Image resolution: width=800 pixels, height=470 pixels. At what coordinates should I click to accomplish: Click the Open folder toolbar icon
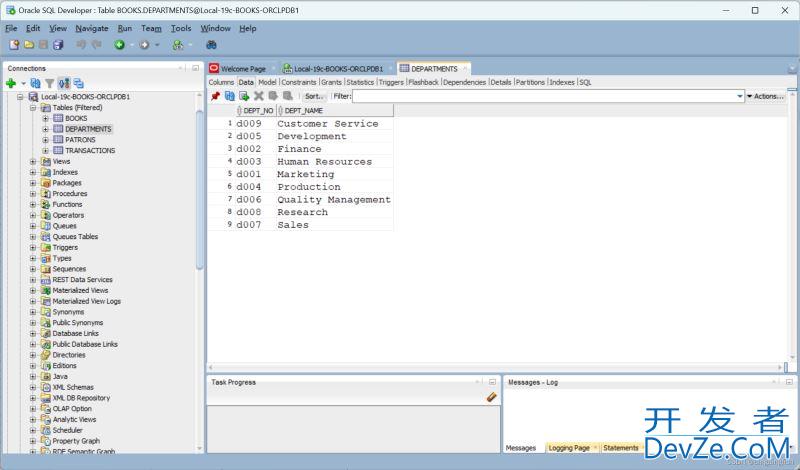(29, 45)
